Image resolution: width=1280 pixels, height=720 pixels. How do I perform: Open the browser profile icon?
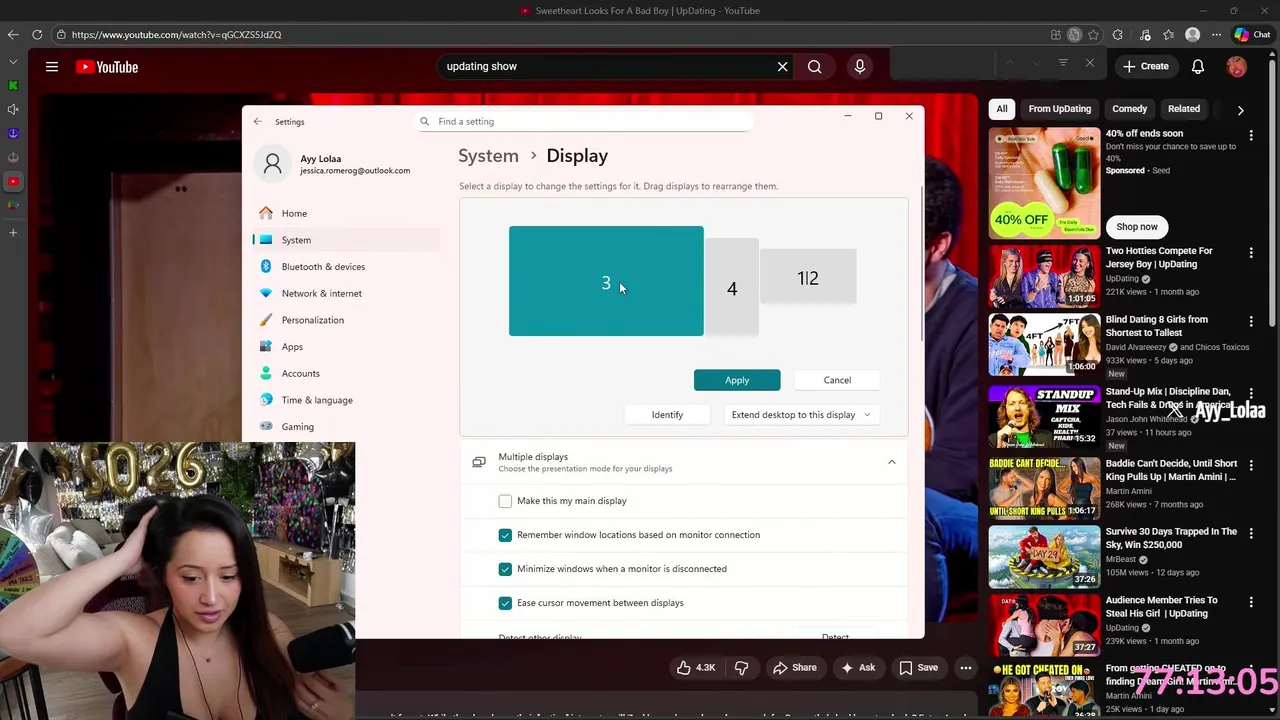click(x=1192, y=35)
